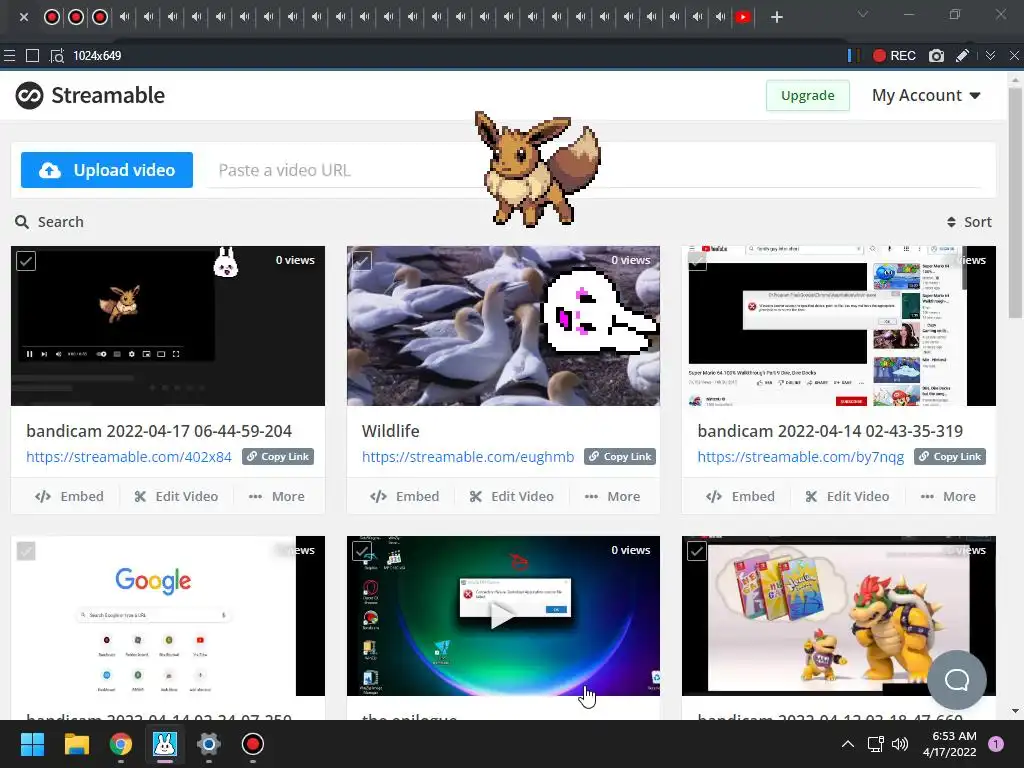Copy Link for the Wildlife video

click(x=620, y=456)
